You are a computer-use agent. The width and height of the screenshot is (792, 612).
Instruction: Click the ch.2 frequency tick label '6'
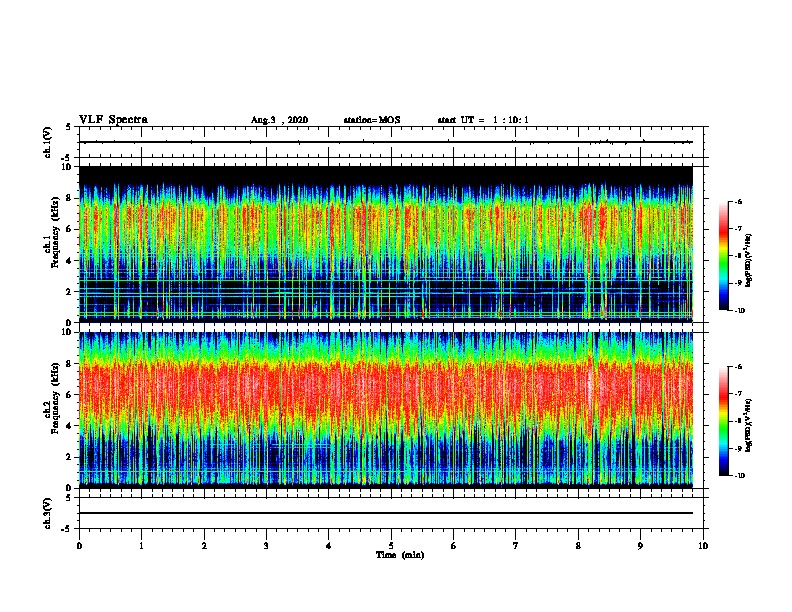70,395
